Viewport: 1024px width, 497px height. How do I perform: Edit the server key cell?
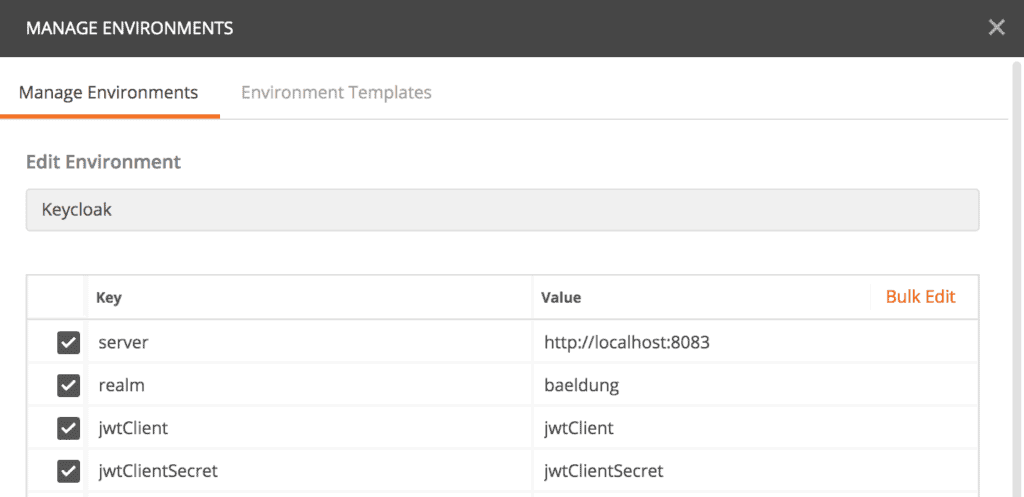click(x=310, y=342)
